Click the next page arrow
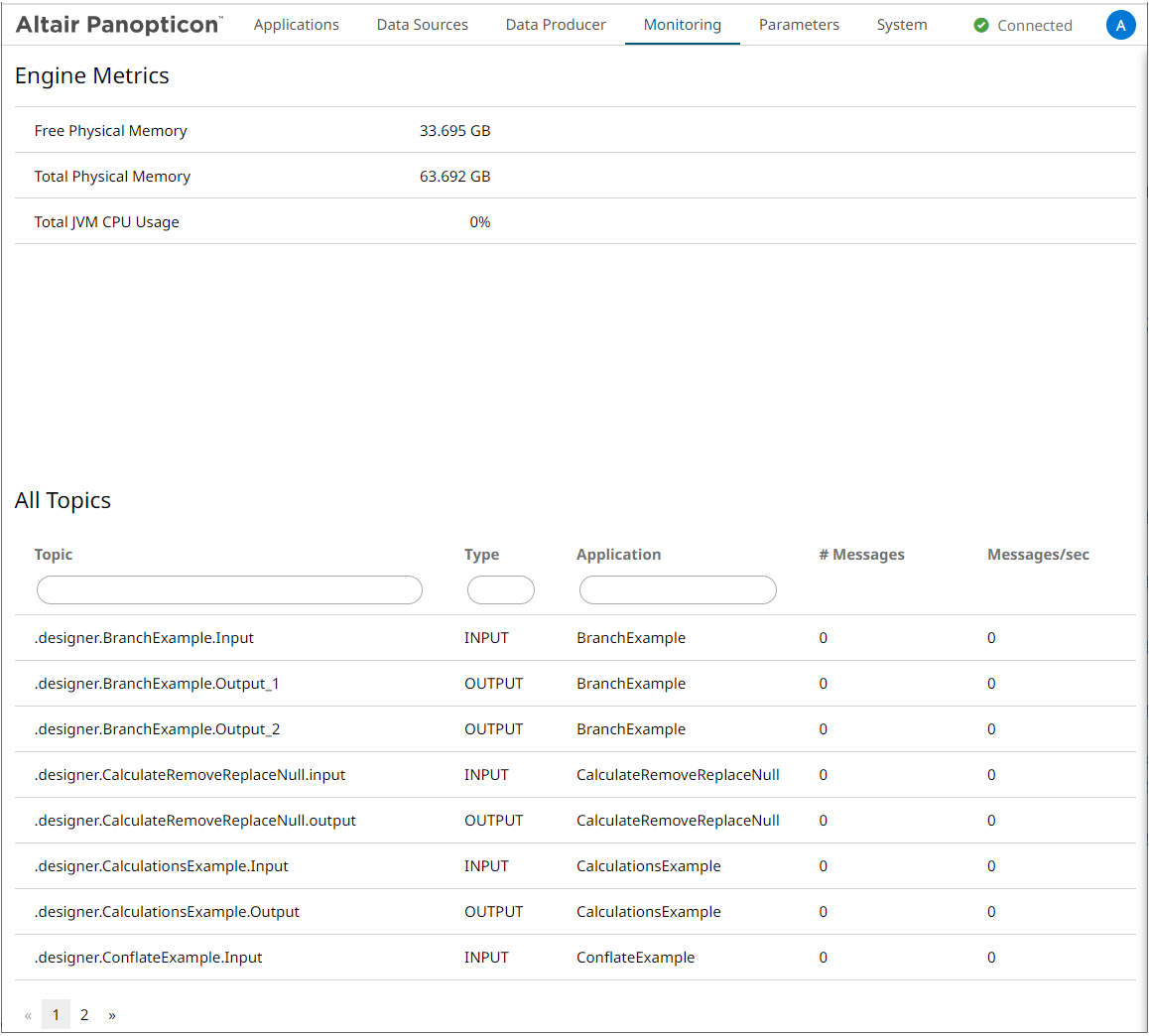This screenshot has height=1036, width=1149. (112, 1014)
